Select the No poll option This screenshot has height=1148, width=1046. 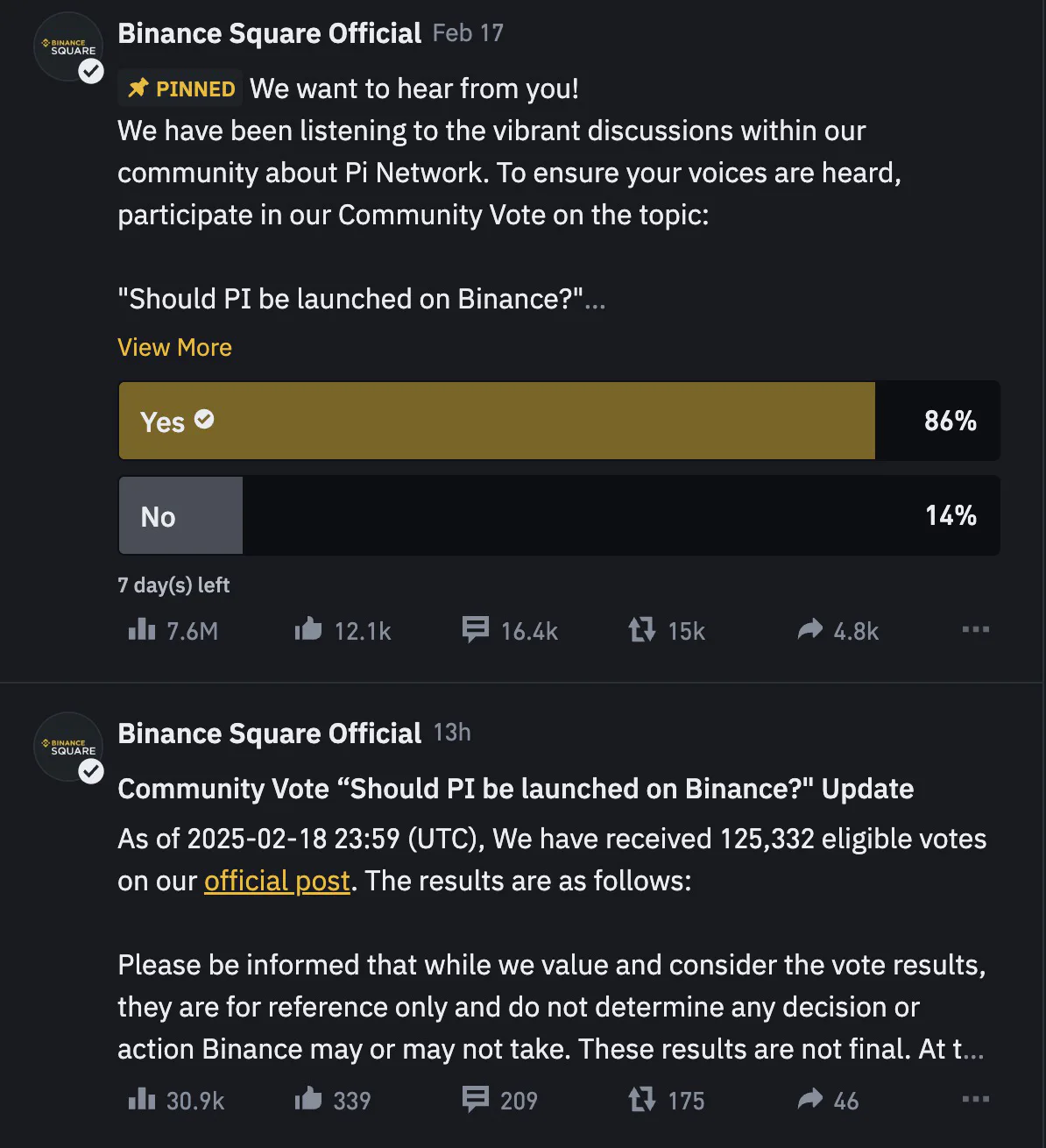(x=559, y=515)
